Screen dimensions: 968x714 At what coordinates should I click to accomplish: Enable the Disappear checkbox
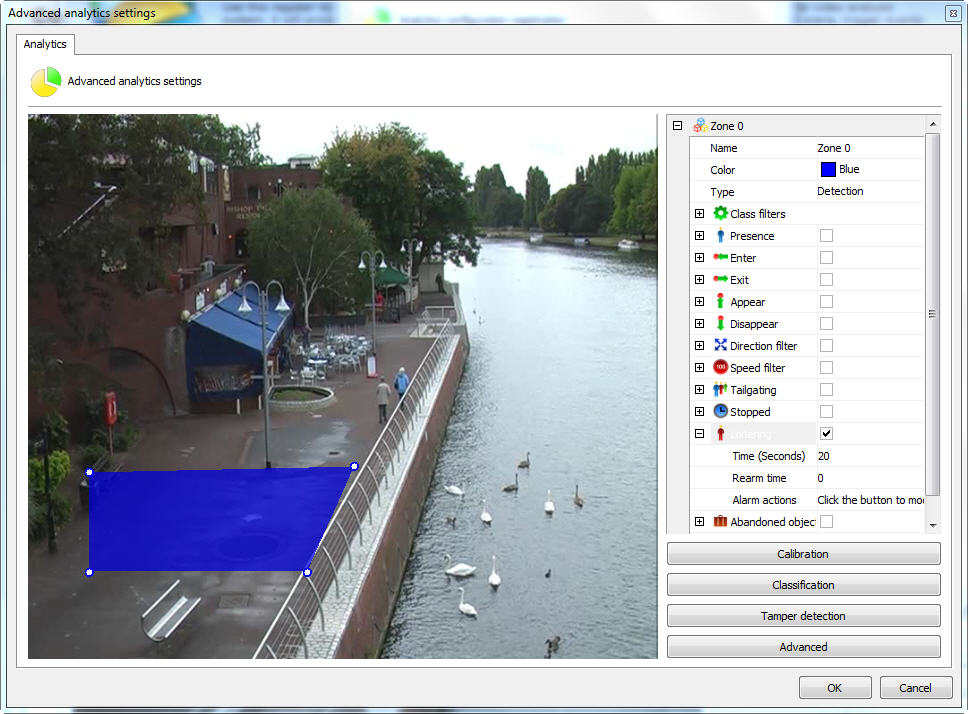click(826, 323)
